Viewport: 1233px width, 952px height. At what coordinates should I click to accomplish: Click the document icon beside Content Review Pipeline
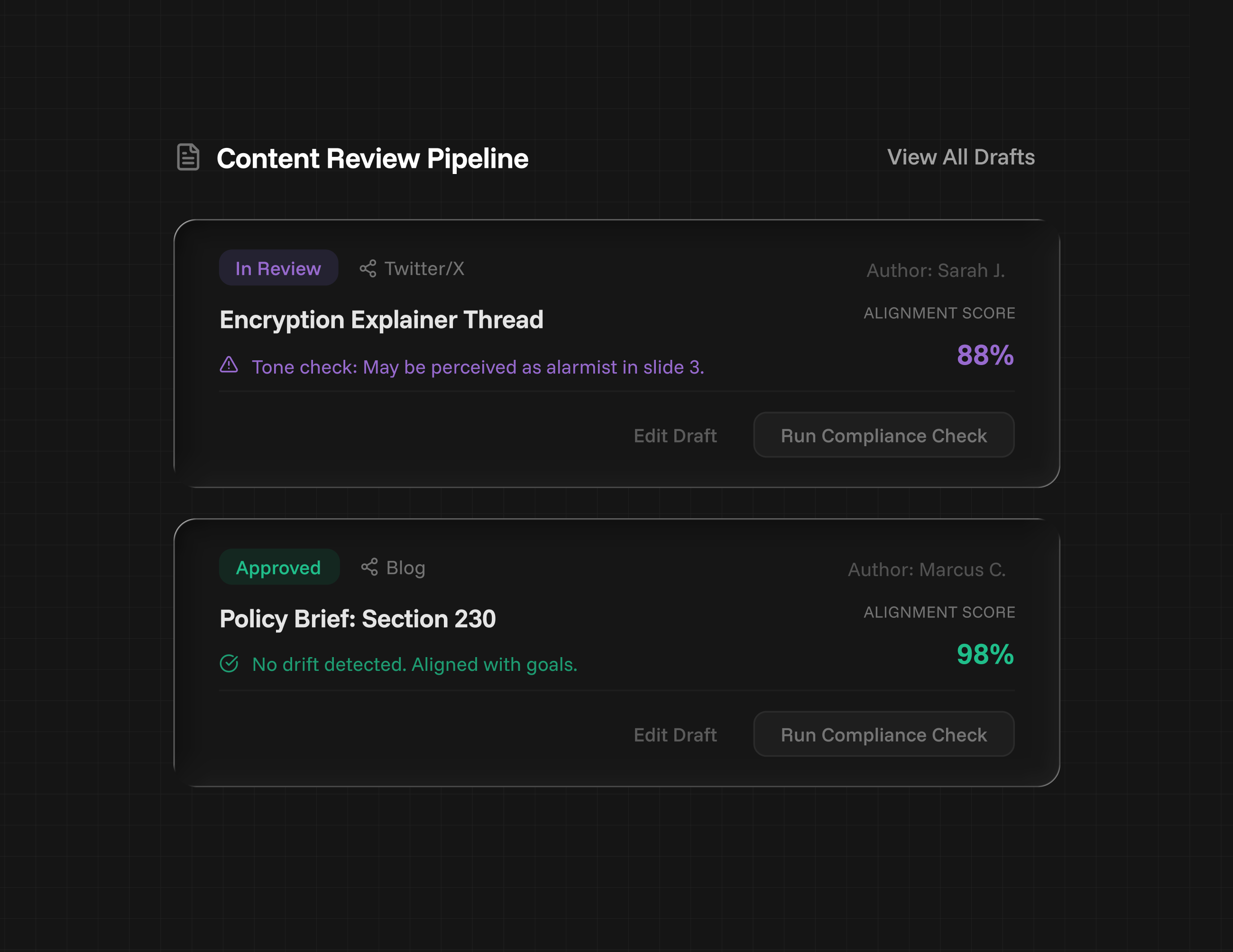point(188,157)
